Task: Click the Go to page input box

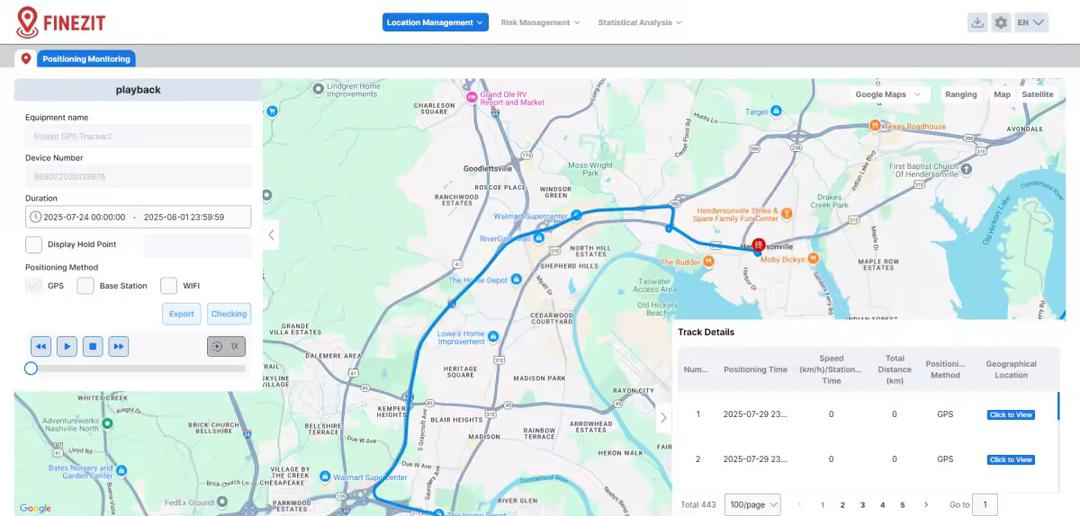Action: click(x=984, y=505)
